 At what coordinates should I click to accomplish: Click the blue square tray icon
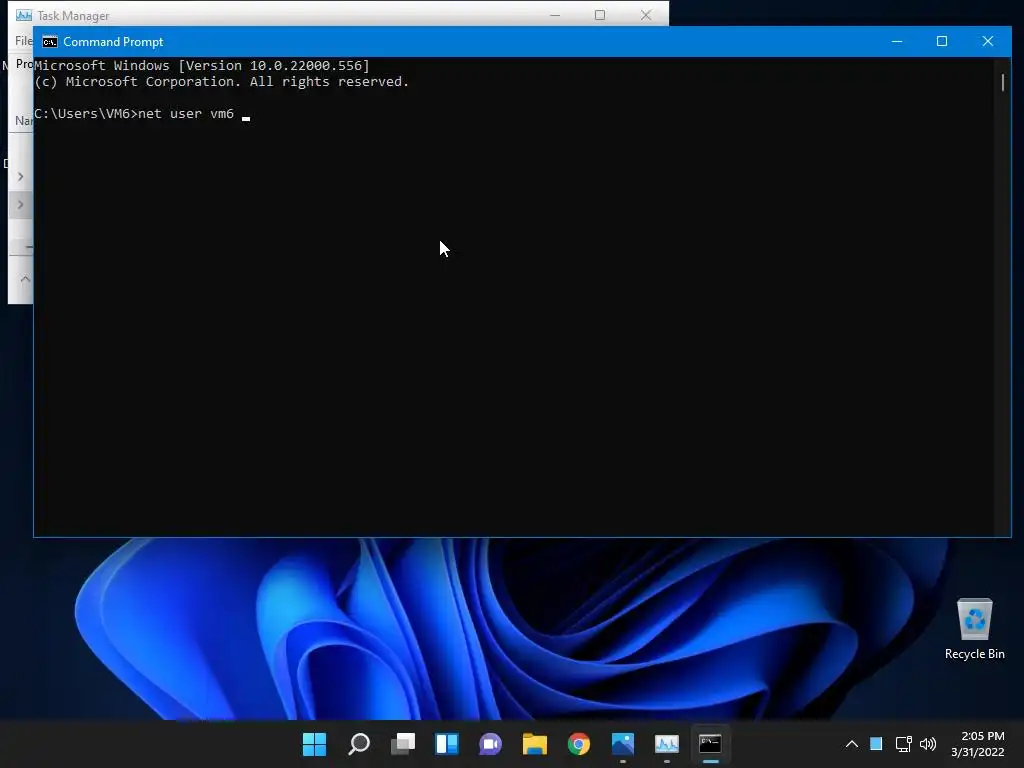(876, 744)
